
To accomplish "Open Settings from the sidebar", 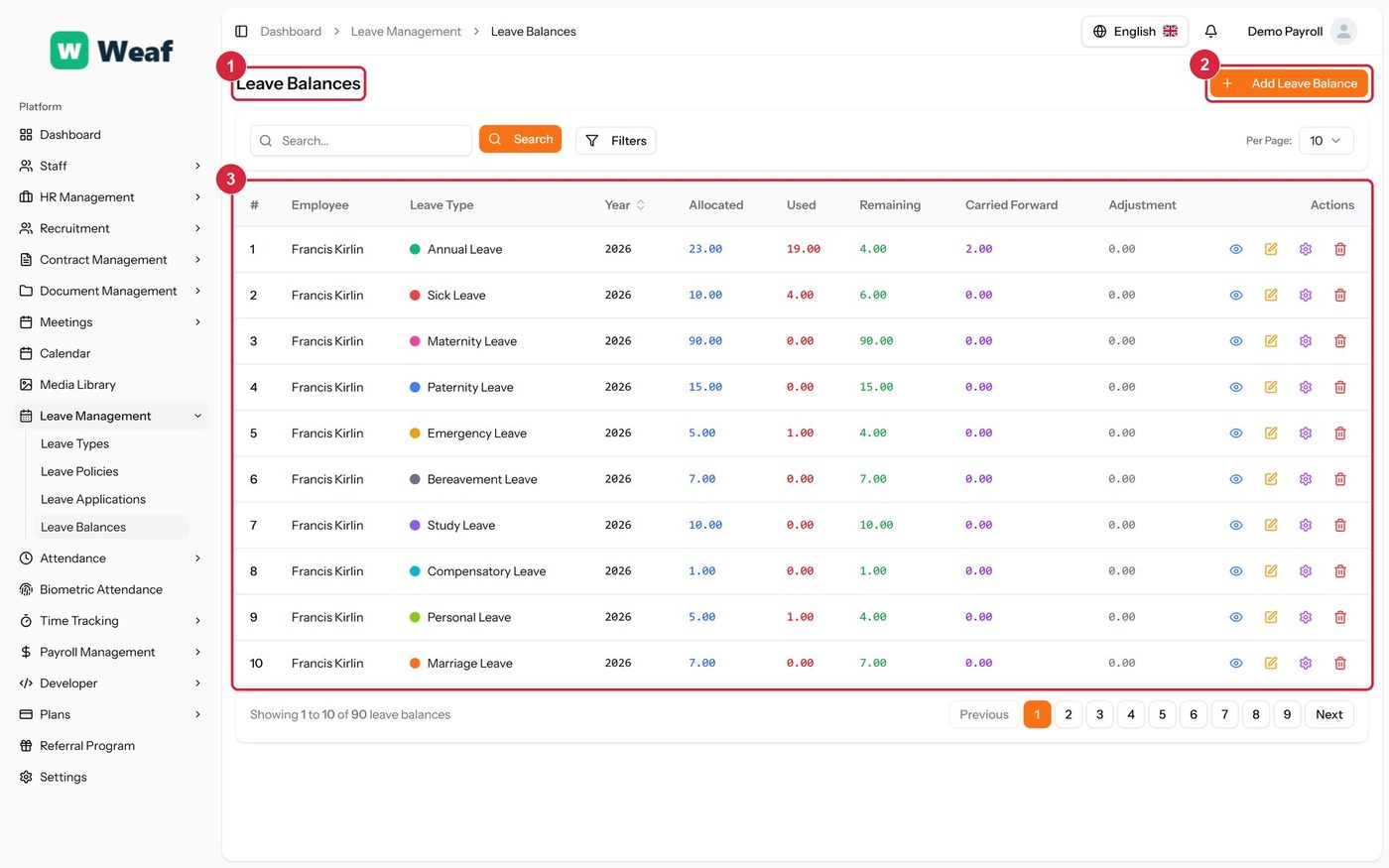I will (110, 777).
